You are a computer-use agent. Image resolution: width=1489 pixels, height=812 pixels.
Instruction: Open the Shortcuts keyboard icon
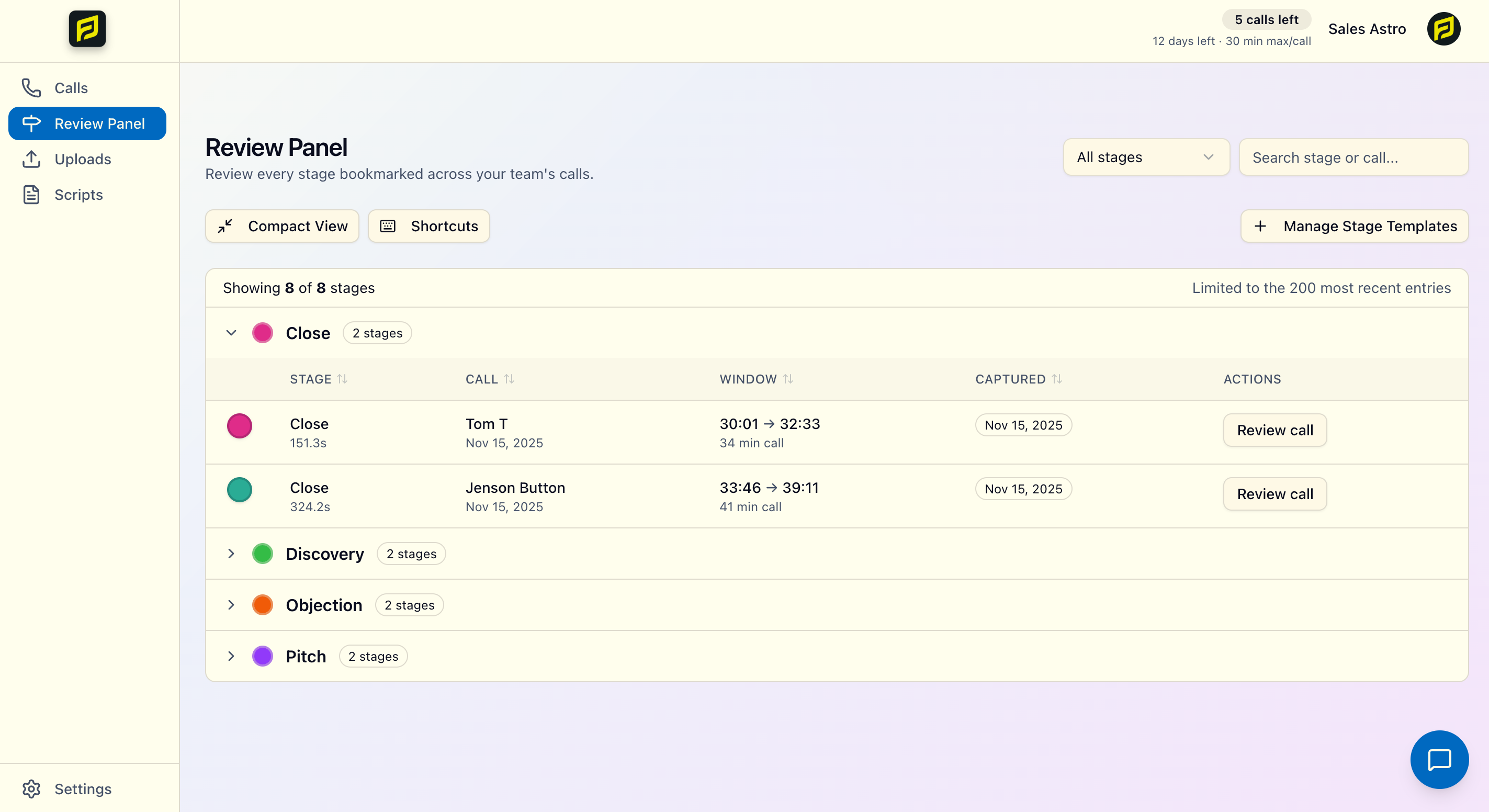pos(388,226)
